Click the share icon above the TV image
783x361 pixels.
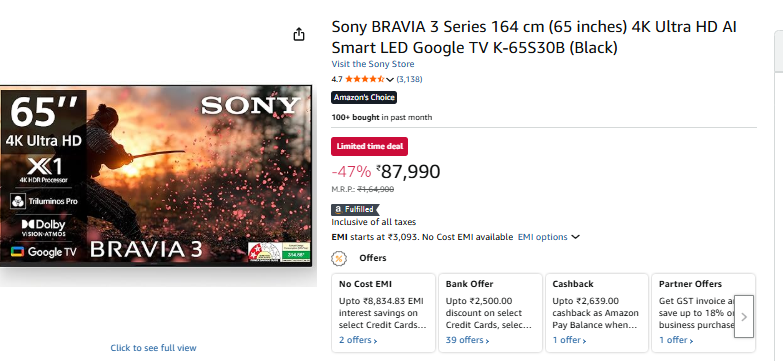(299, 34)
